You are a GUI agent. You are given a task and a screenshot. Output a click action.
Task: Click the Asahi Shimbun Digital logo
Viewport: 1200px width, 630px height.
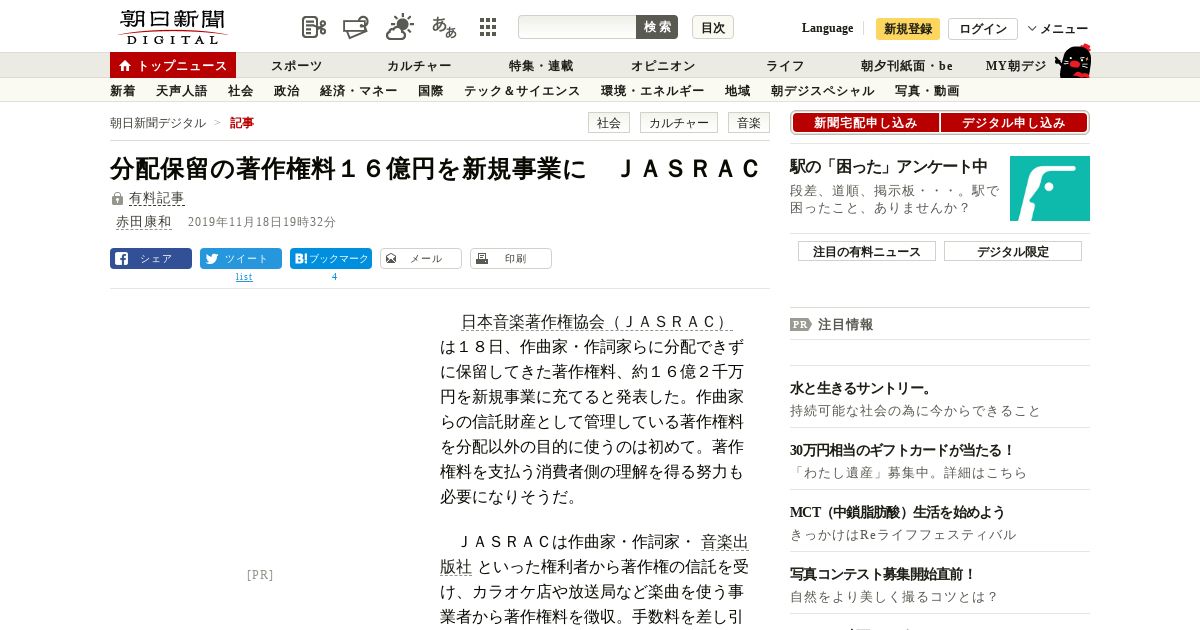[x=172, y=27]
